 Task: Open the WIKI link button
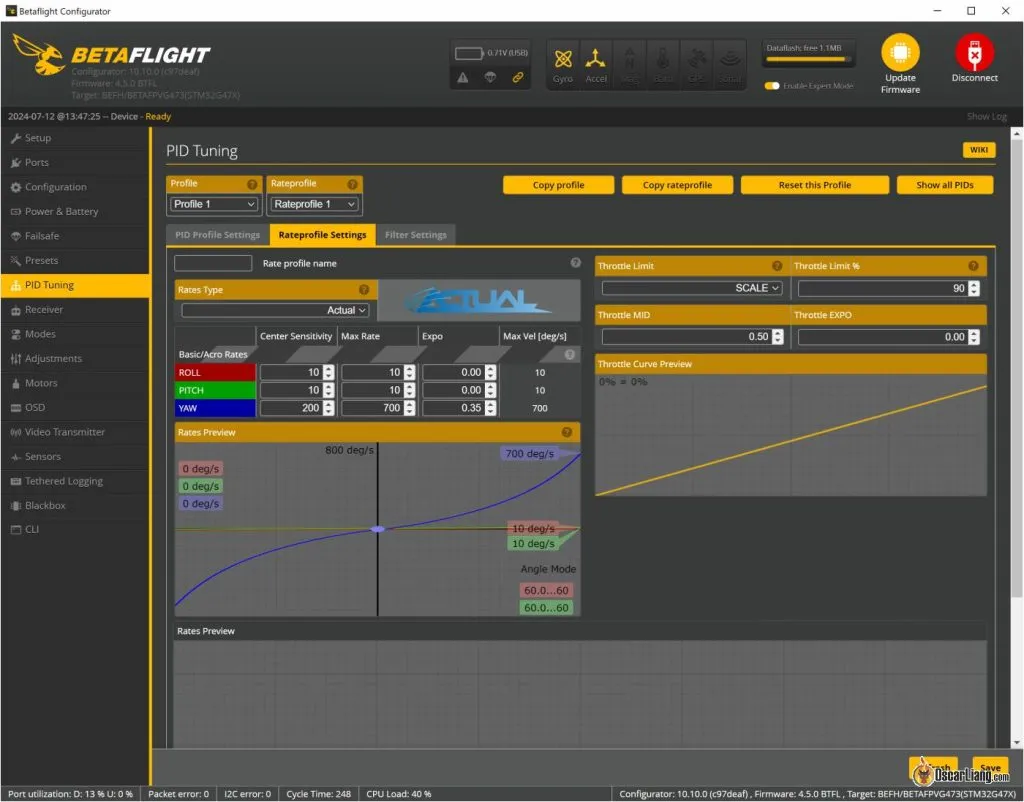pos(979,150)
